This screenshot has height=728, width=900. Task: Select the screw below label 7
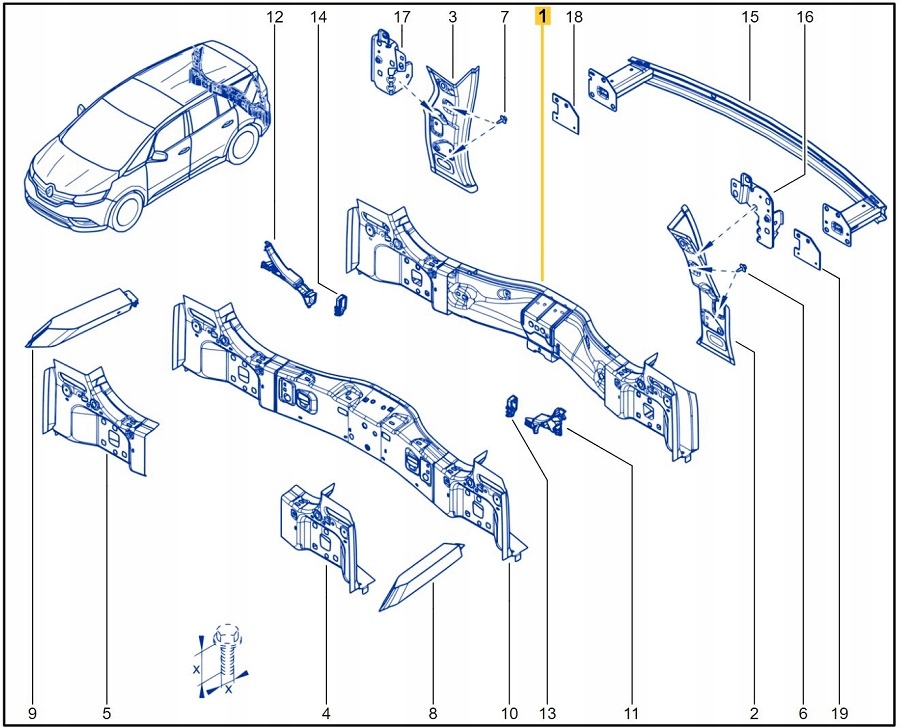[504, 119]
